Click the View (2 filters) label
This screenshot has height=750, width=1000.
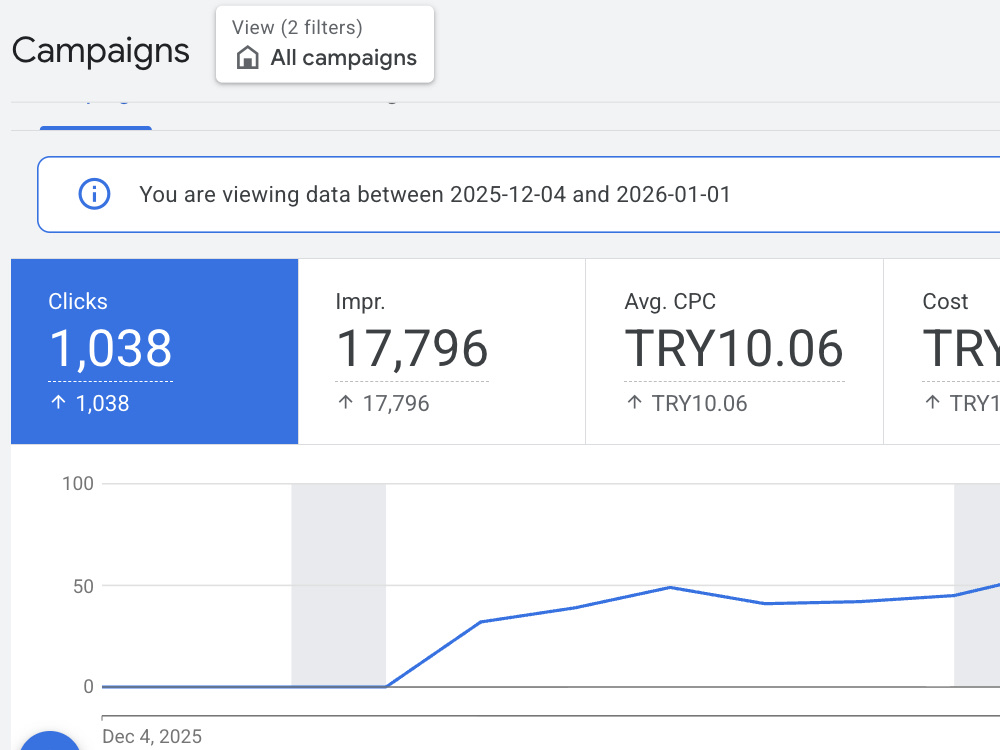pos(297,27)
